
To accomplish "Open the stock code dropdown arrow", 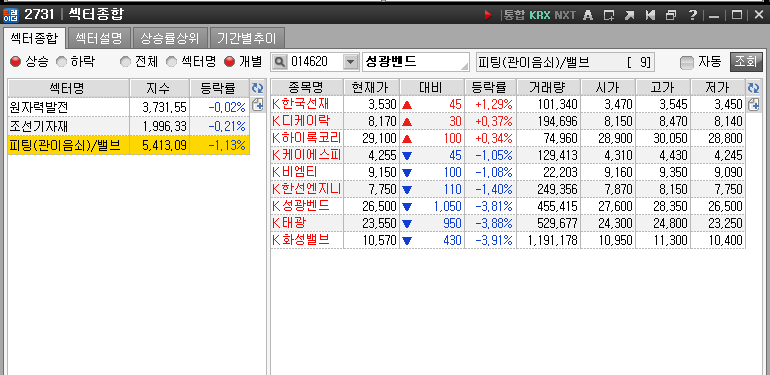I will 350,62.
